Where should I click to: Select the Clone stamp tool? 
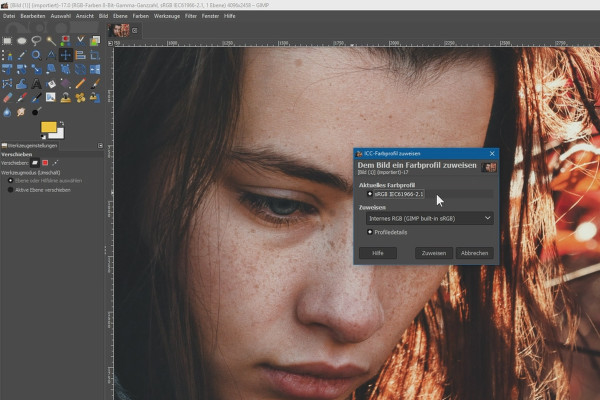coord(65,98)
